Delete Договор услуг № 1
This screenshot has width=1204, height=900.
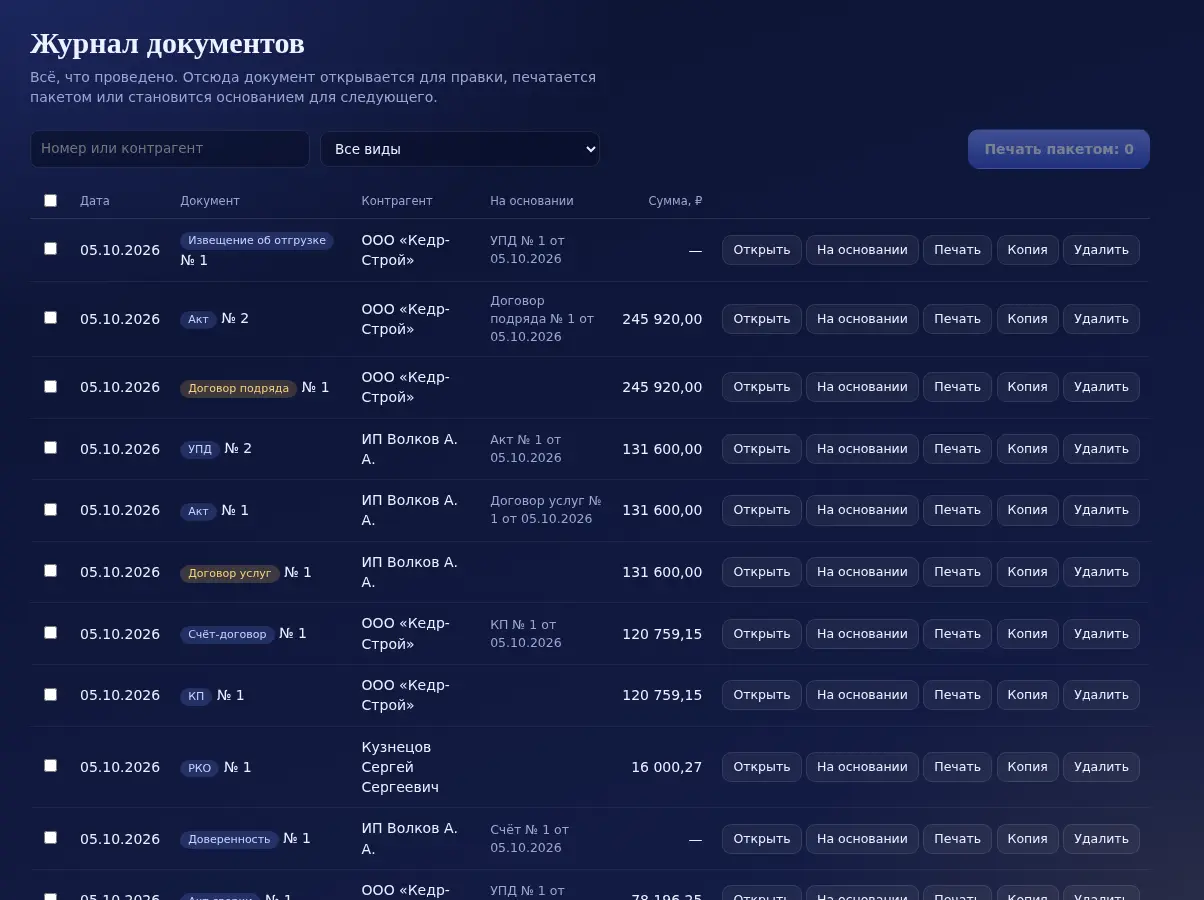tap(1101, 572)
